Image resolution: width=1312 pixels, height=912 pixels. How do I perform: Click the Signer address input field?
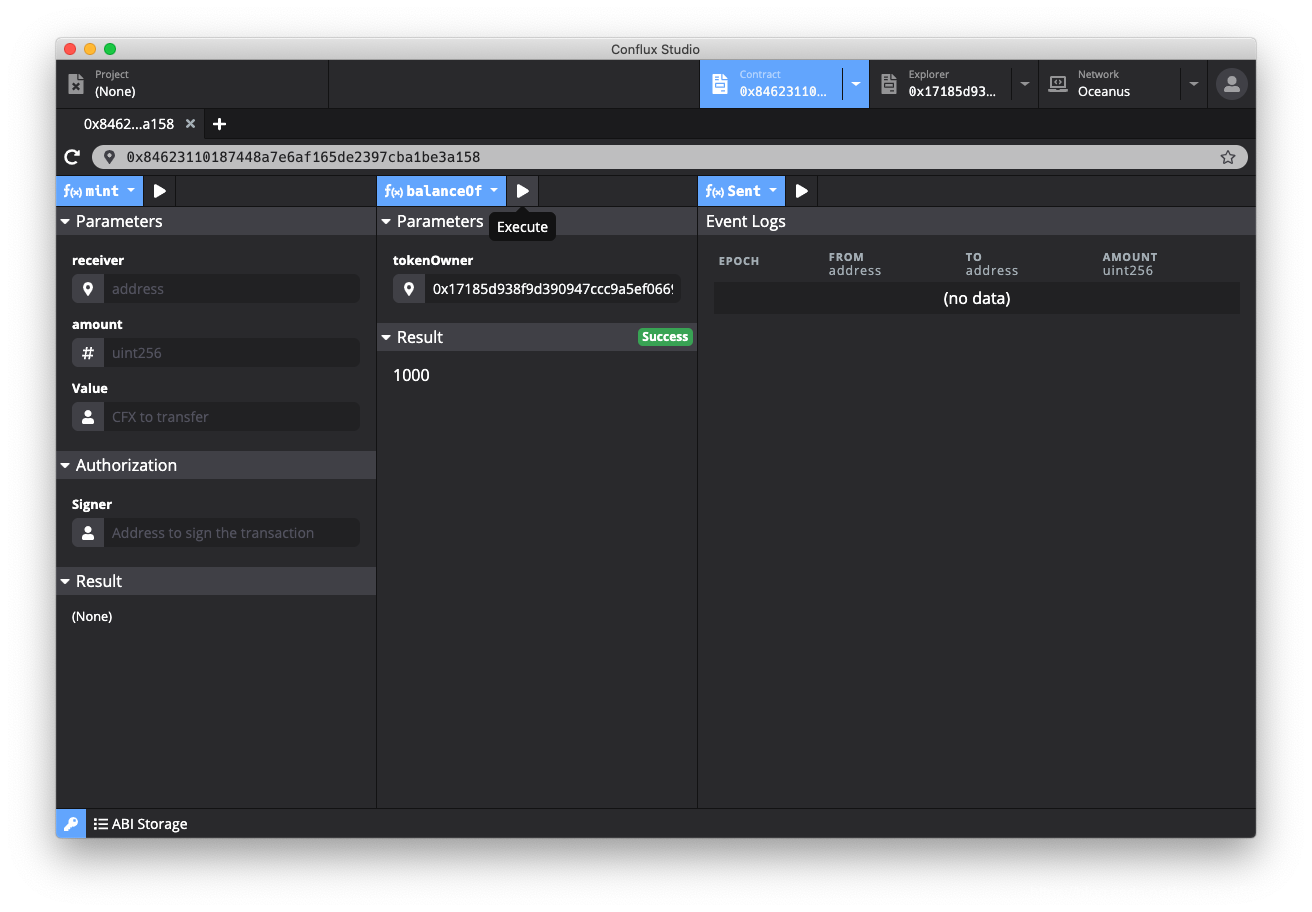click(x=231, y=533)
